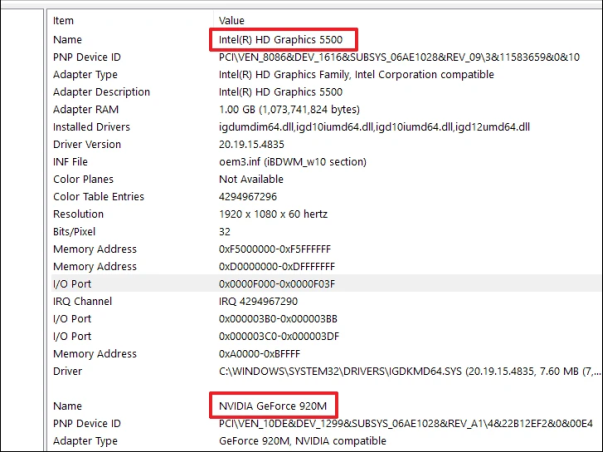The height and width of the screenshot is (452, 603).
Task: Select the 'Driver Version' row label
Action: tap(87, 144)
